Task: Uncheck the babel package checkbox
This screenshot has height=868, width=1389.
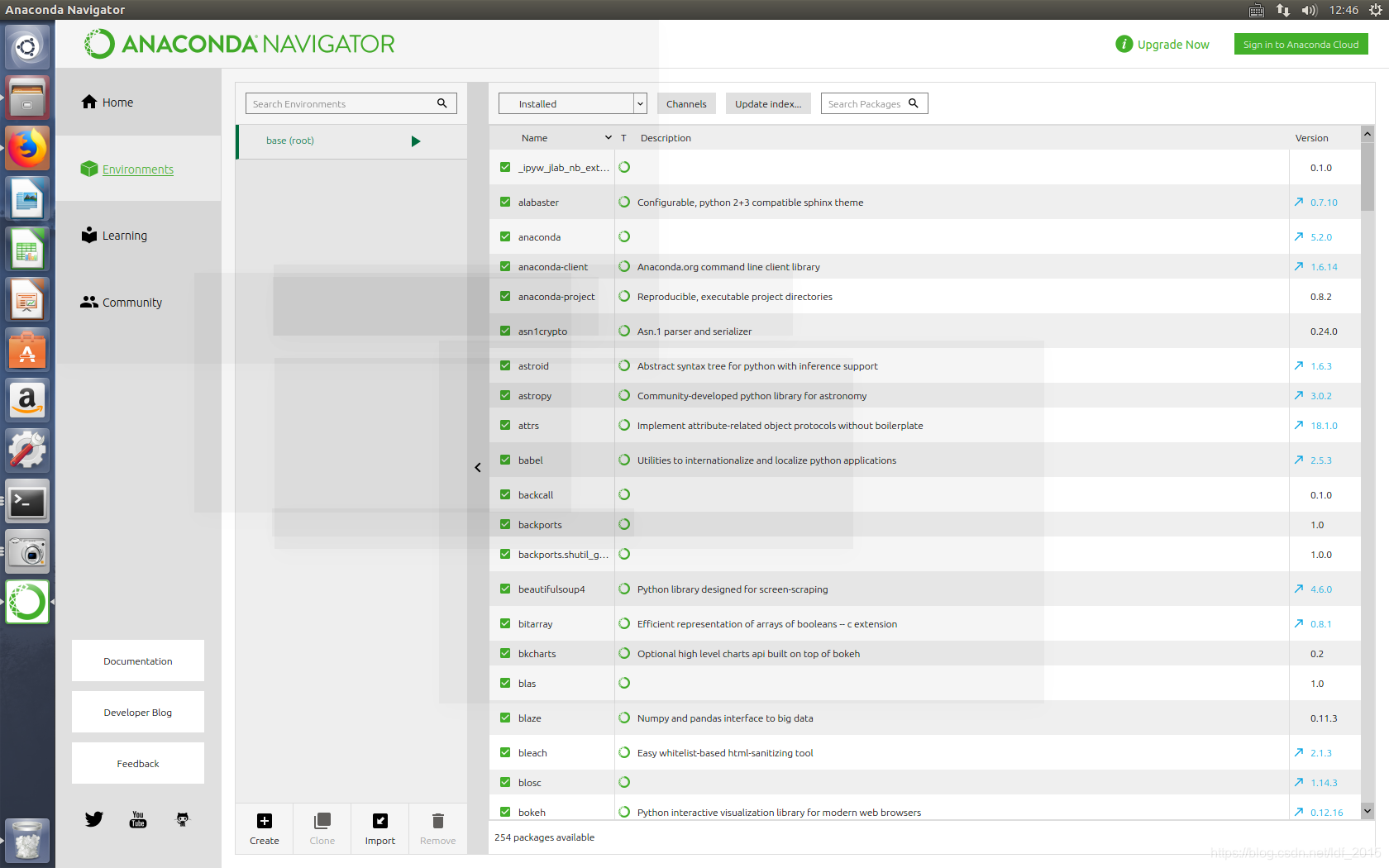Action: click(505, 460)
